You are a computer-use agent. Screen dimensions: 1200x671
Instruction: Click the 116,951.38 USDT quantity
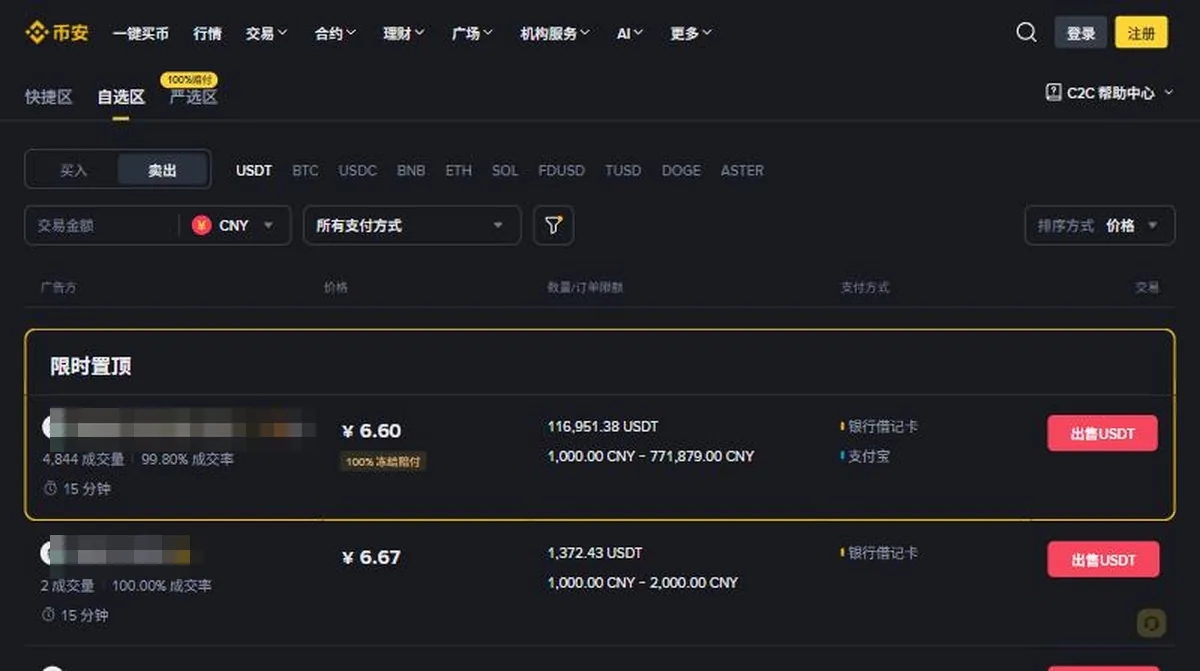click(x=603, y=427)
